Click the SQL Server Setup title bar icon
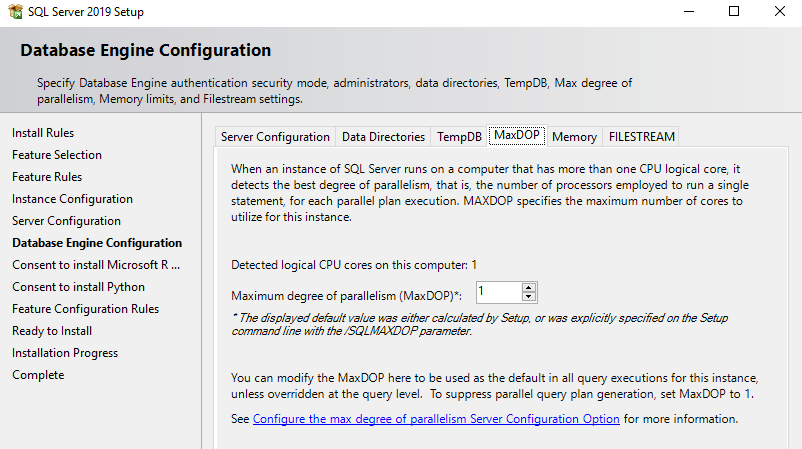The width and height of the screenshot is (802, 449). point(13,12)
